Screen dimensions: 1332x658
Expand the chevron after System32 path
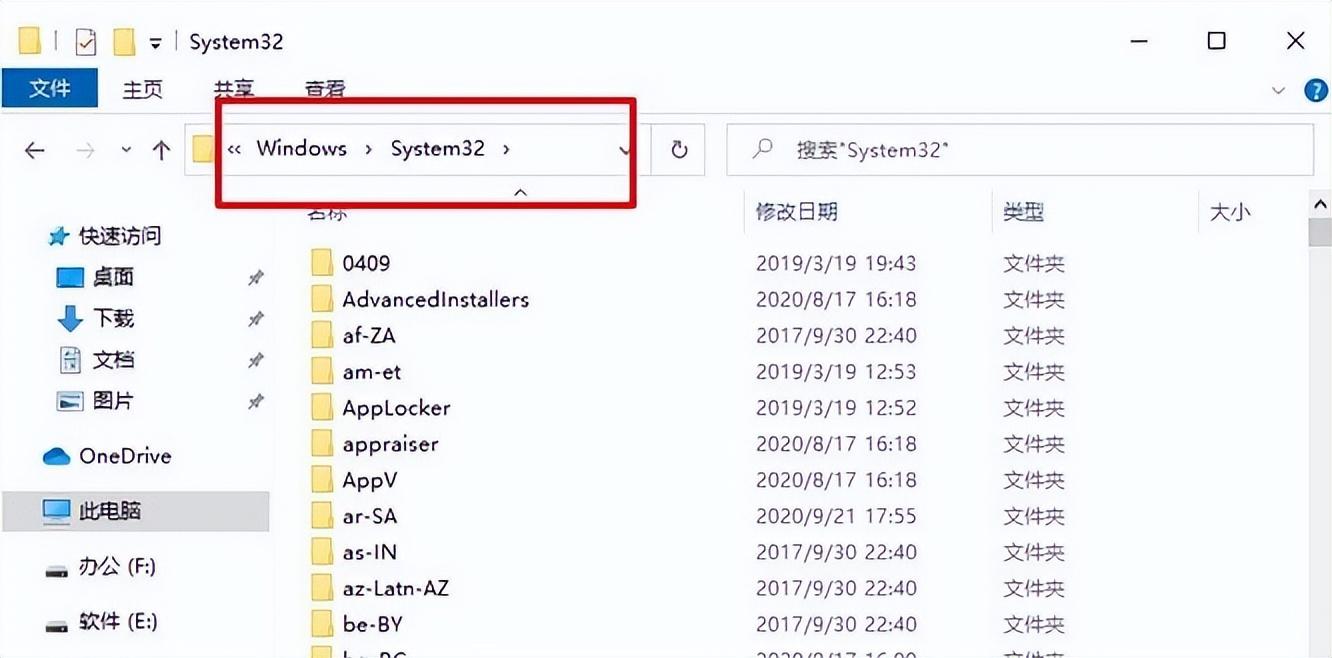(x=506, y=149)
